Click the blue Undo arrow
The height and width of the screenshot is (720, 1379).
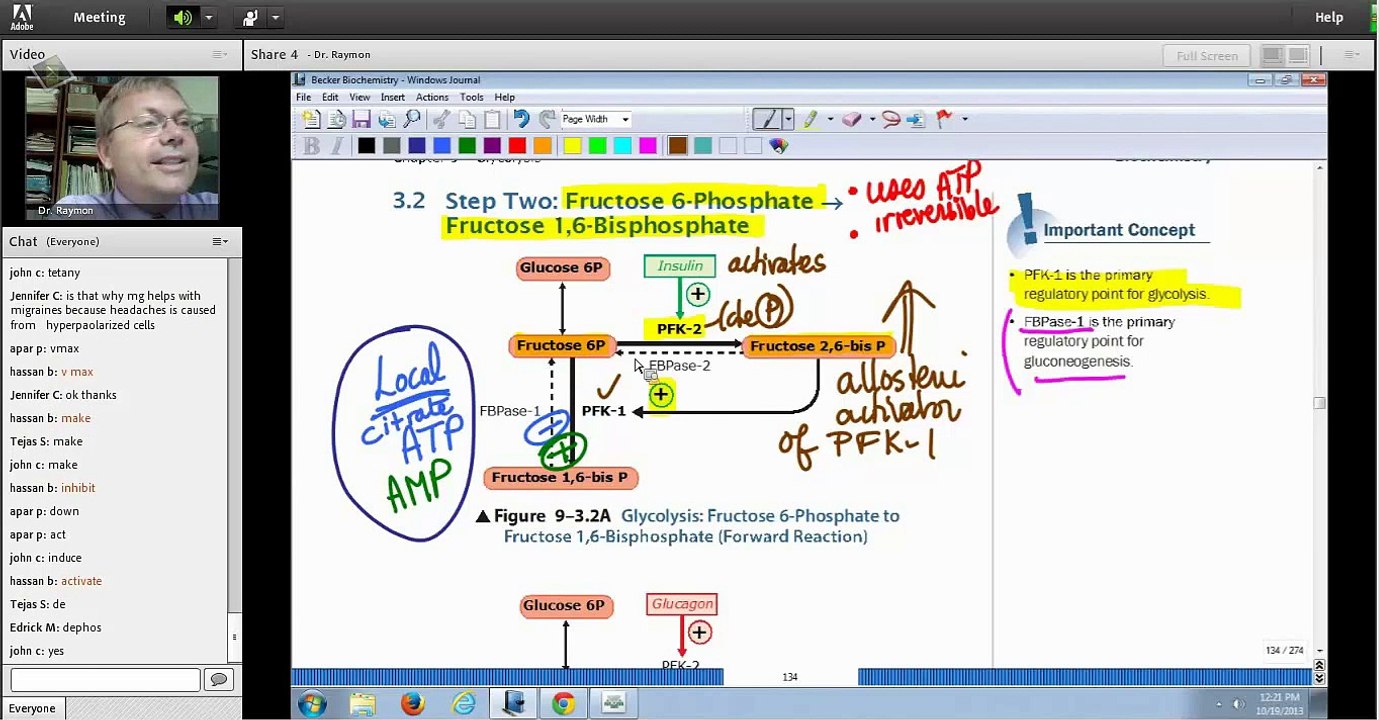pyautogui.click(x=521, y=120)
